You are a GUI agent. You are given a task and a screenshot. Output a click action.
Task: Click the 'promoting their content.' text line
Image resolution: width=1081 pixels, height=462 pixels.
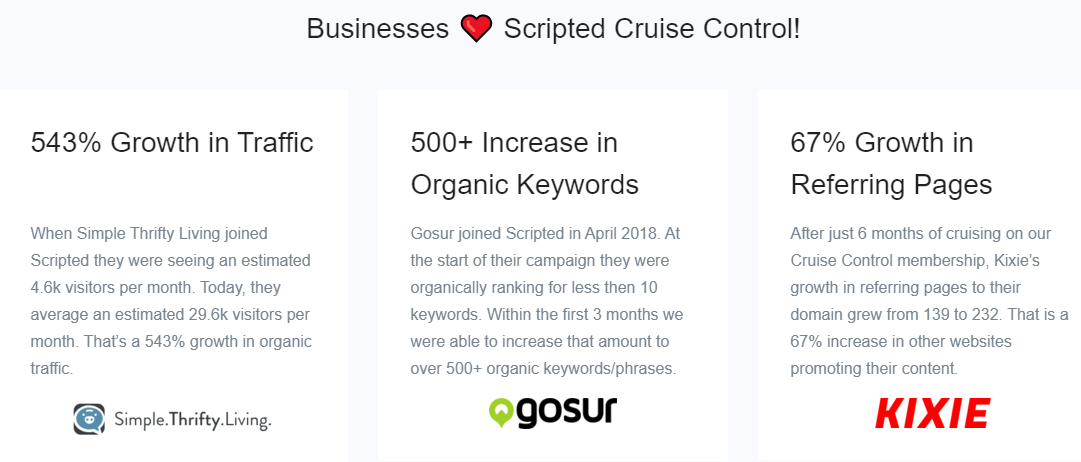pyautogui.click(x=874, y=368)
